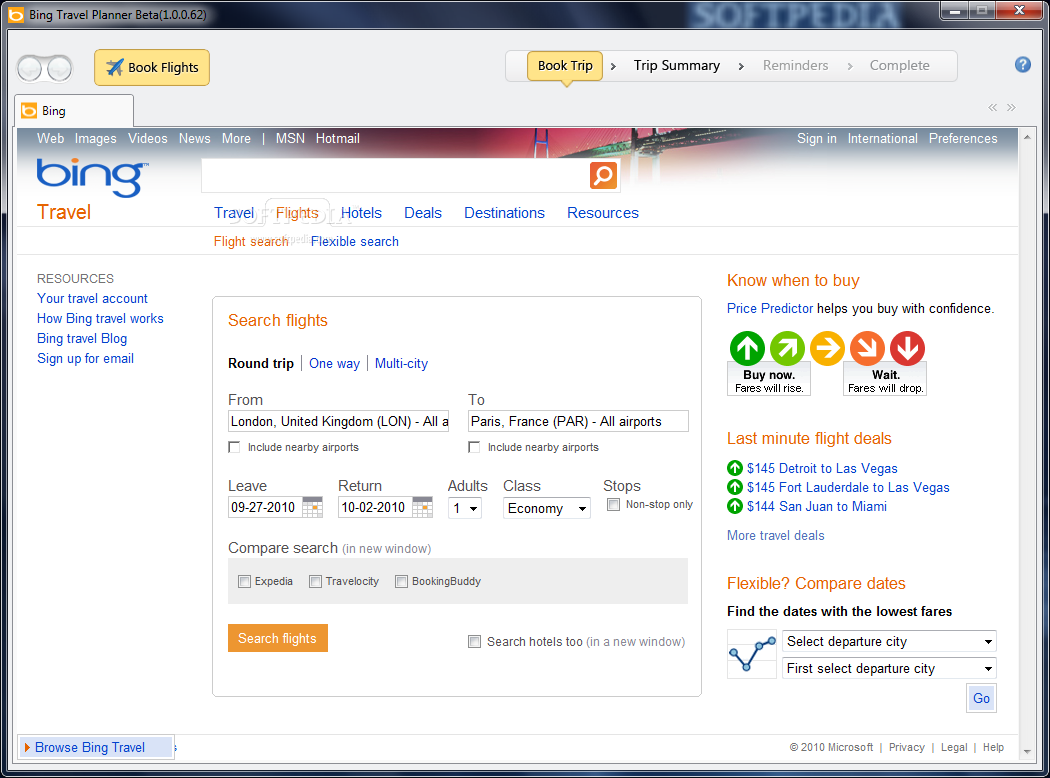Click the Bing logo

tap(92, 177)
